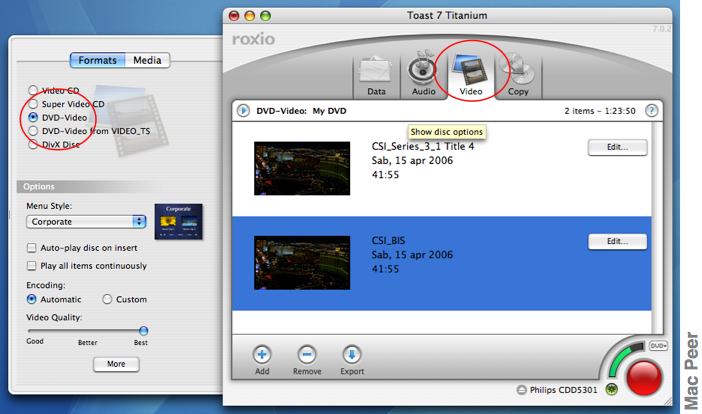Switch to the Media tab in drawer

(x=147, y=60)
